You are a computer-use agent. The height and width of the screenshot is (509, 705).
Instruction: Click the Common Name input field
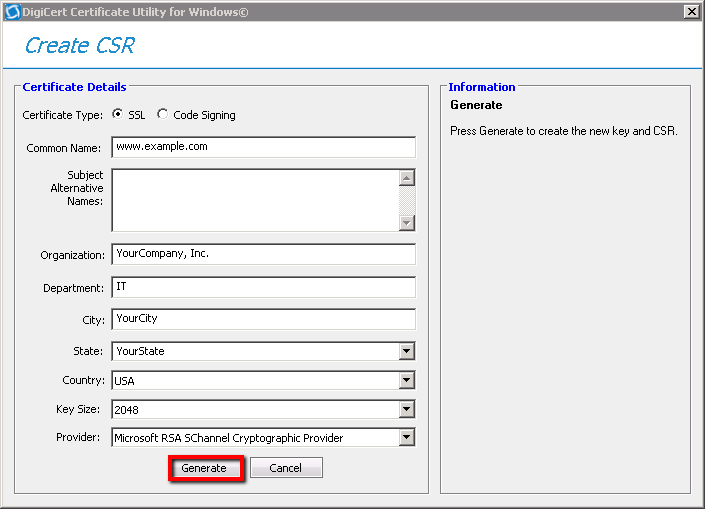[263, 147]
